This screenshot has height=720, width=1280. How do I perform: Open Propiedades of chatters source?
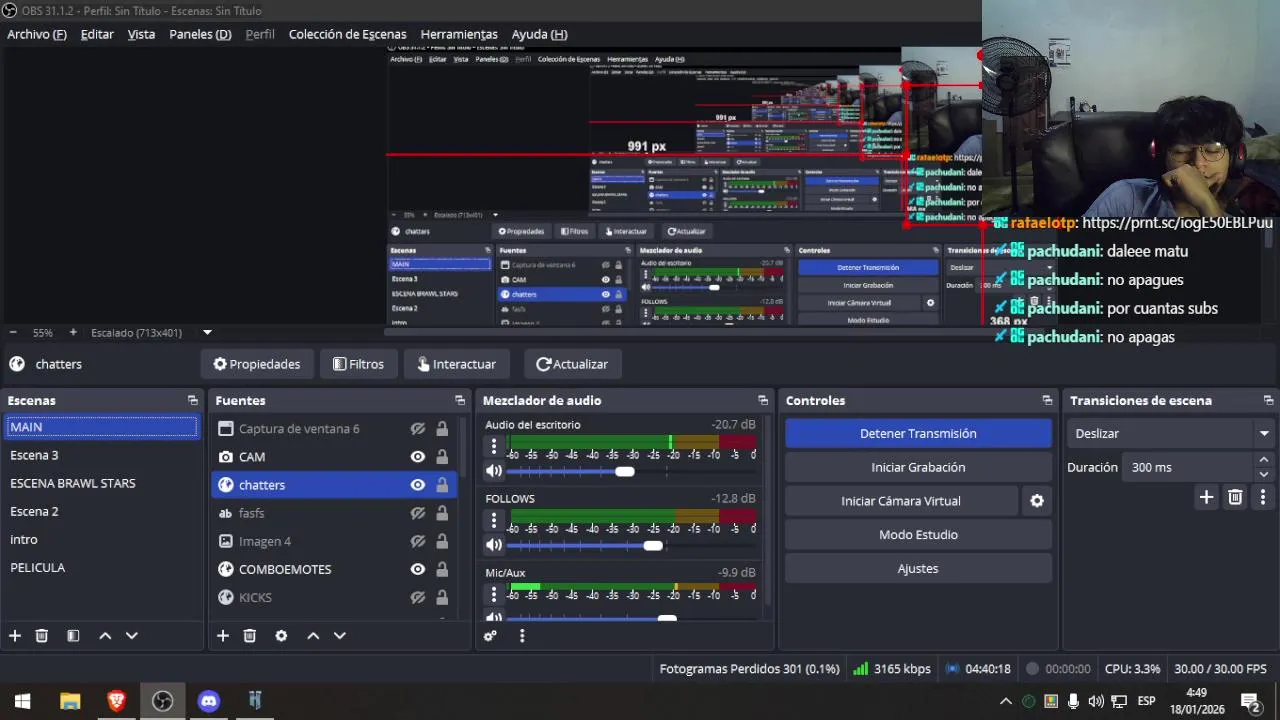tap(257, 364)
